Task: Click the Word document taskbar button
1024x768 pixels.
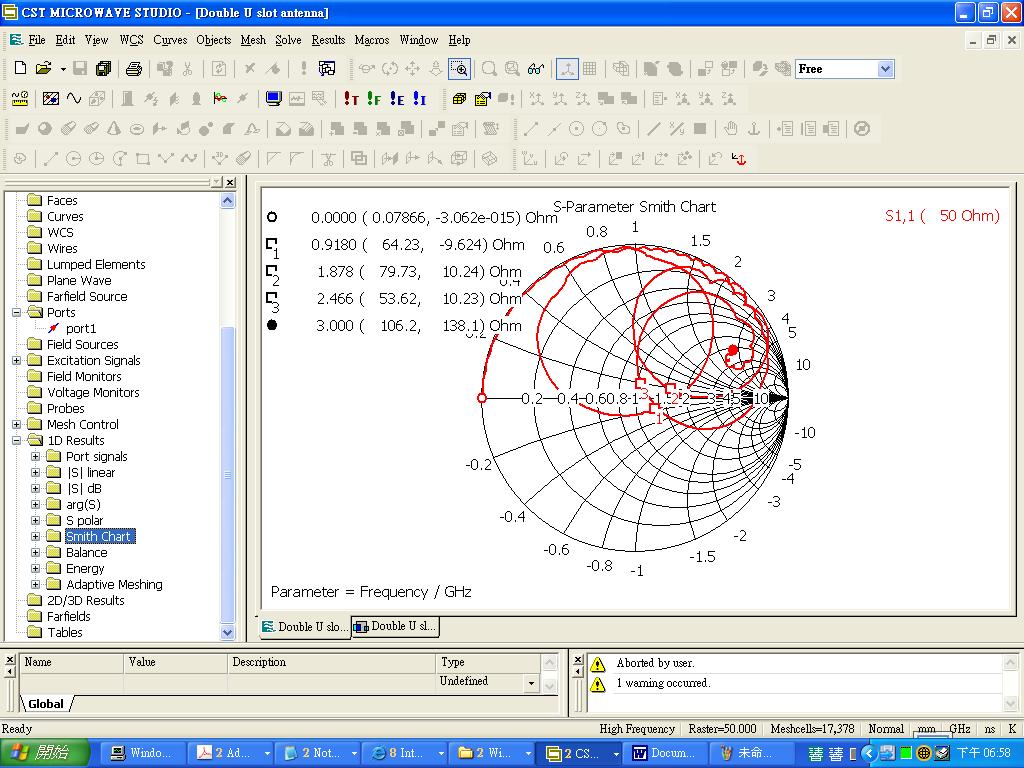Action: tap(665, 753)
